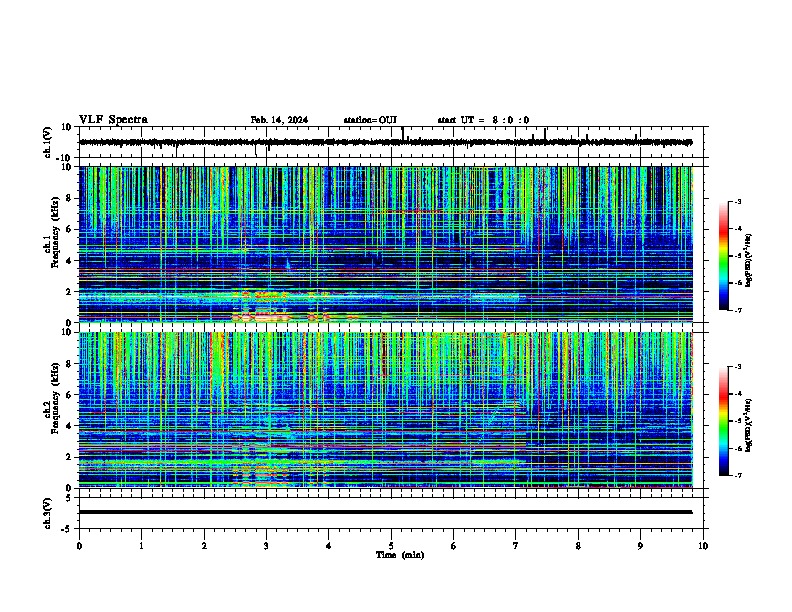792x612 pixels.
Task: Click tick label "6" on the time axis
Action: click(454, 546)
